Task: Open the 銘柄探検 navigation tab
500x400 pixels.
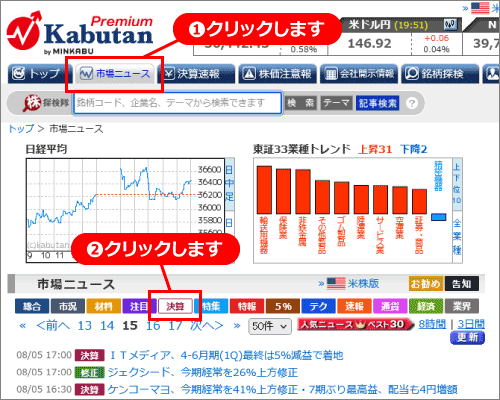Action: [440, 74]
